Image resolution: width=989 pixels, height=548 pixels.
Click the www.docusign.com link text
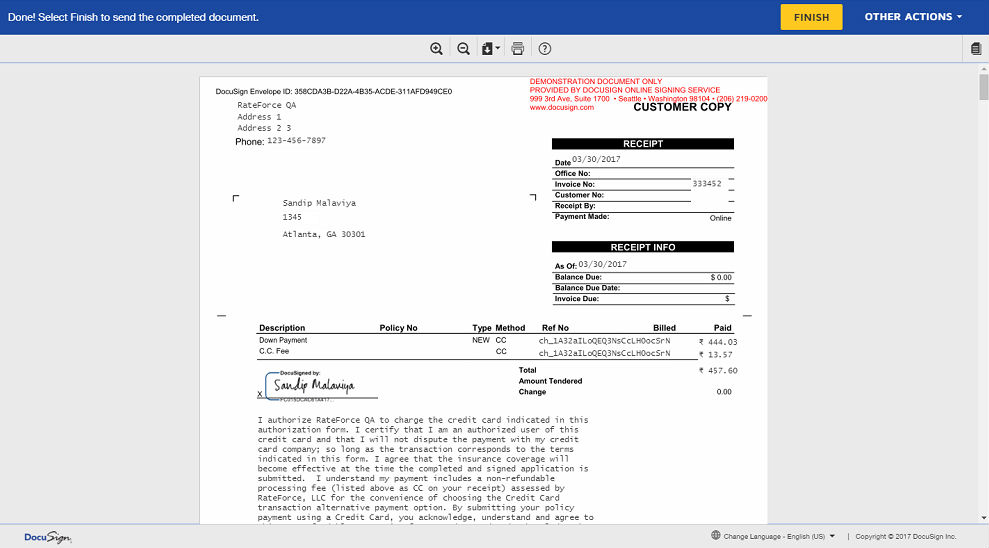[x=561, y=107]
